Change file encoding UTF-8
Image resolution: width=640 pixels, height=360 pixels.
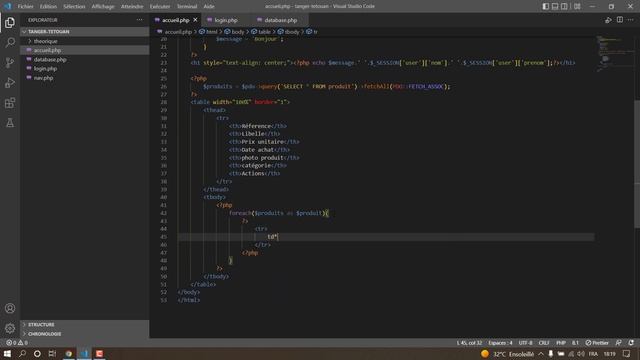[525, 343]
